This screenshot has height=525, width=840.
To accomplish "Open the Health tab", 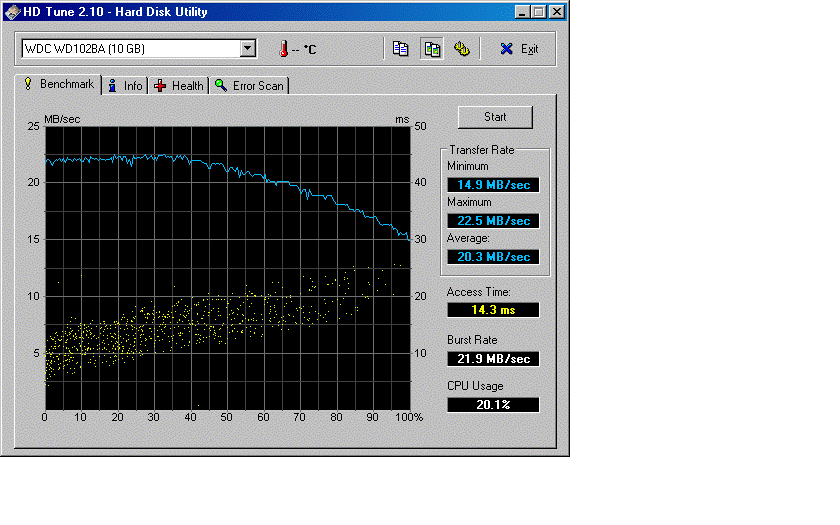I will (x=179, y=86).
